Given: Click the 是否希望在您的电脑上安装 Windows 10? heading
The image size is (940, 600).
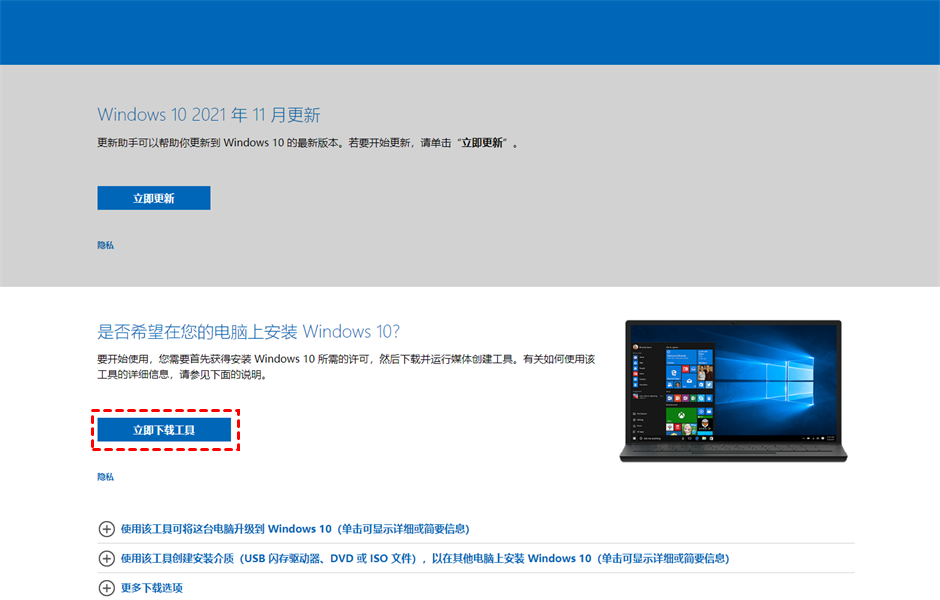Looking at the screenshot, I should tap(248, 331).
